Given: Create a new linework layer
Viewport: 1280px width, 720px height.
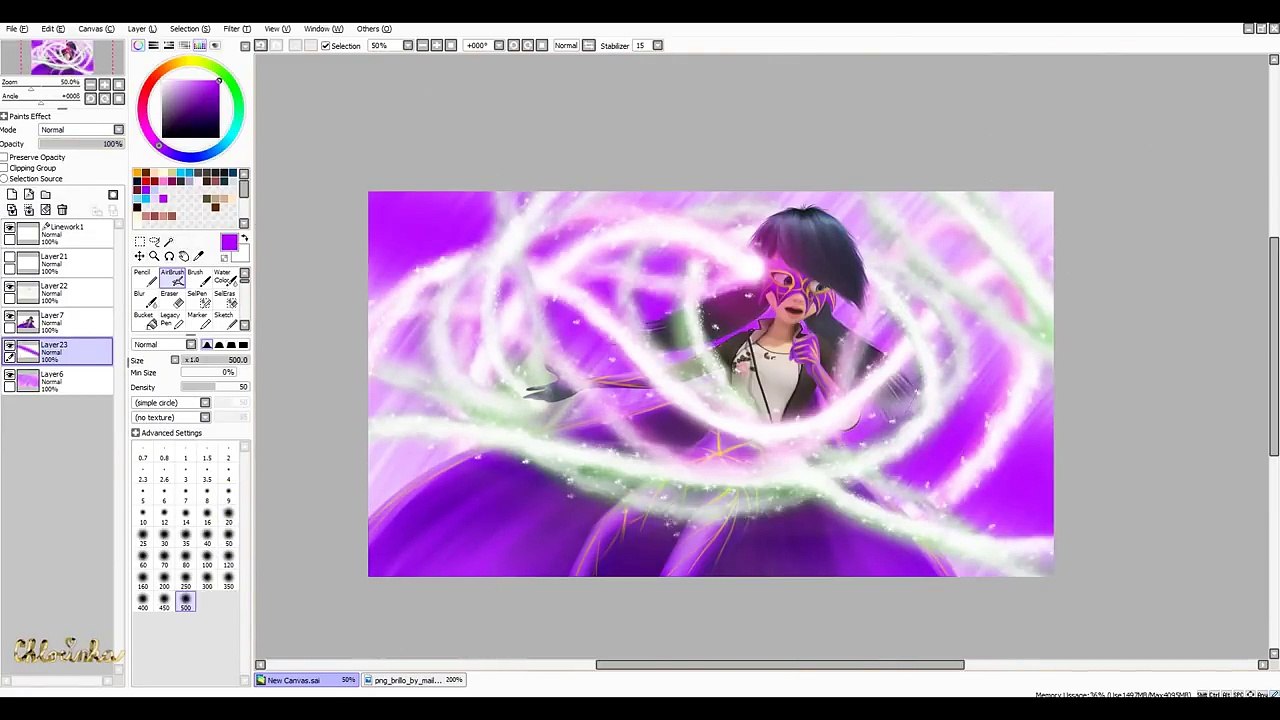Looking at the screenshot, I should (29, 195).
